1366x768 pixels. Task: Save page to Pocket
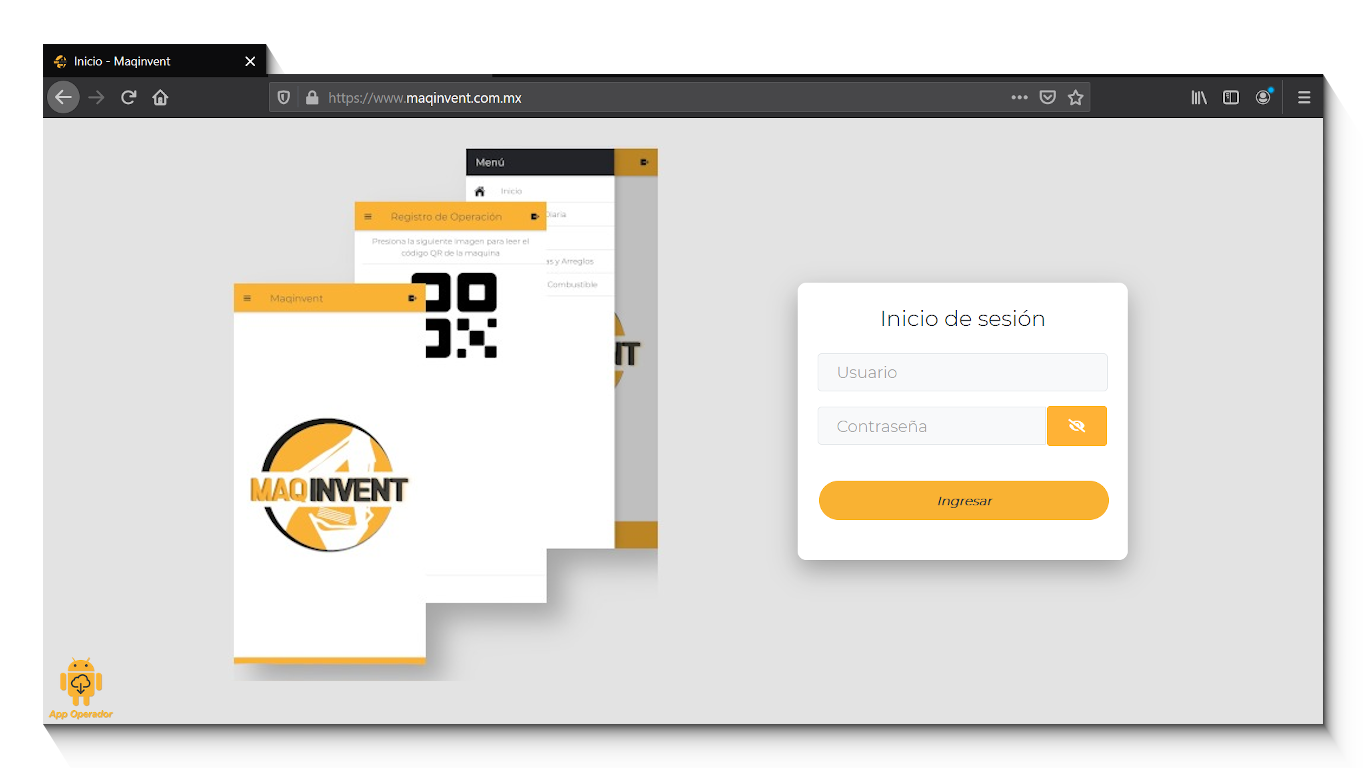1047,97
